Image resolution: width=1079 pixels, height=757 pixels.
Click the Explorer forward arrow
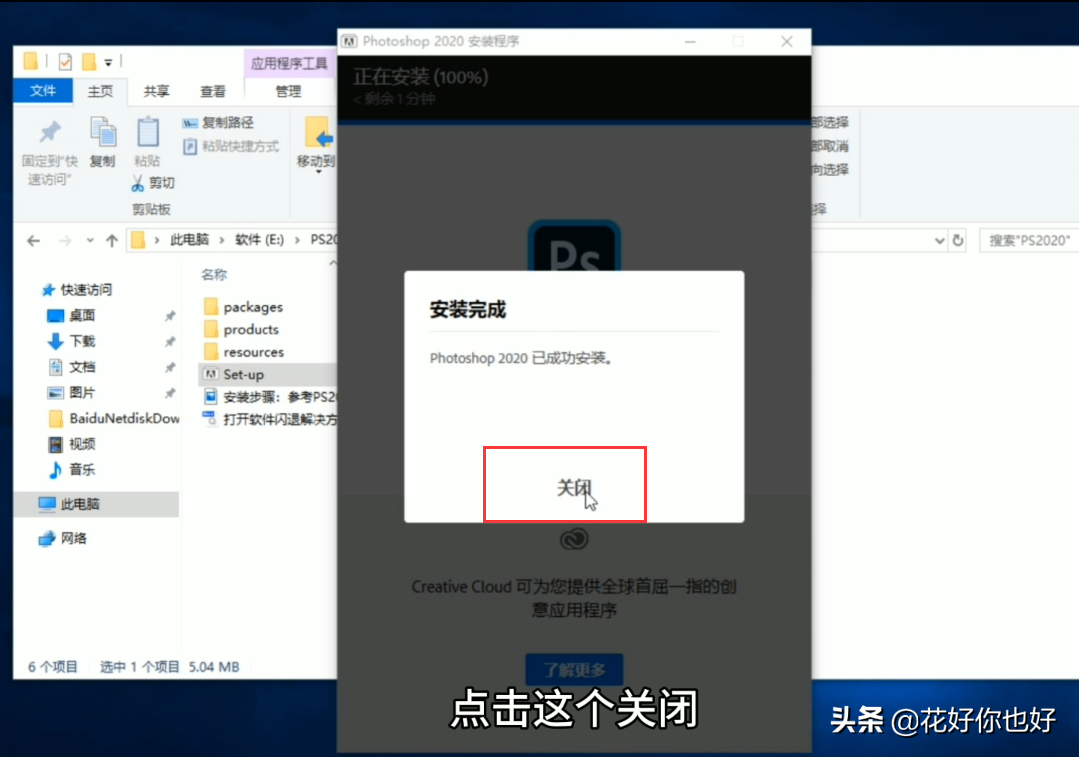(65, 240)
